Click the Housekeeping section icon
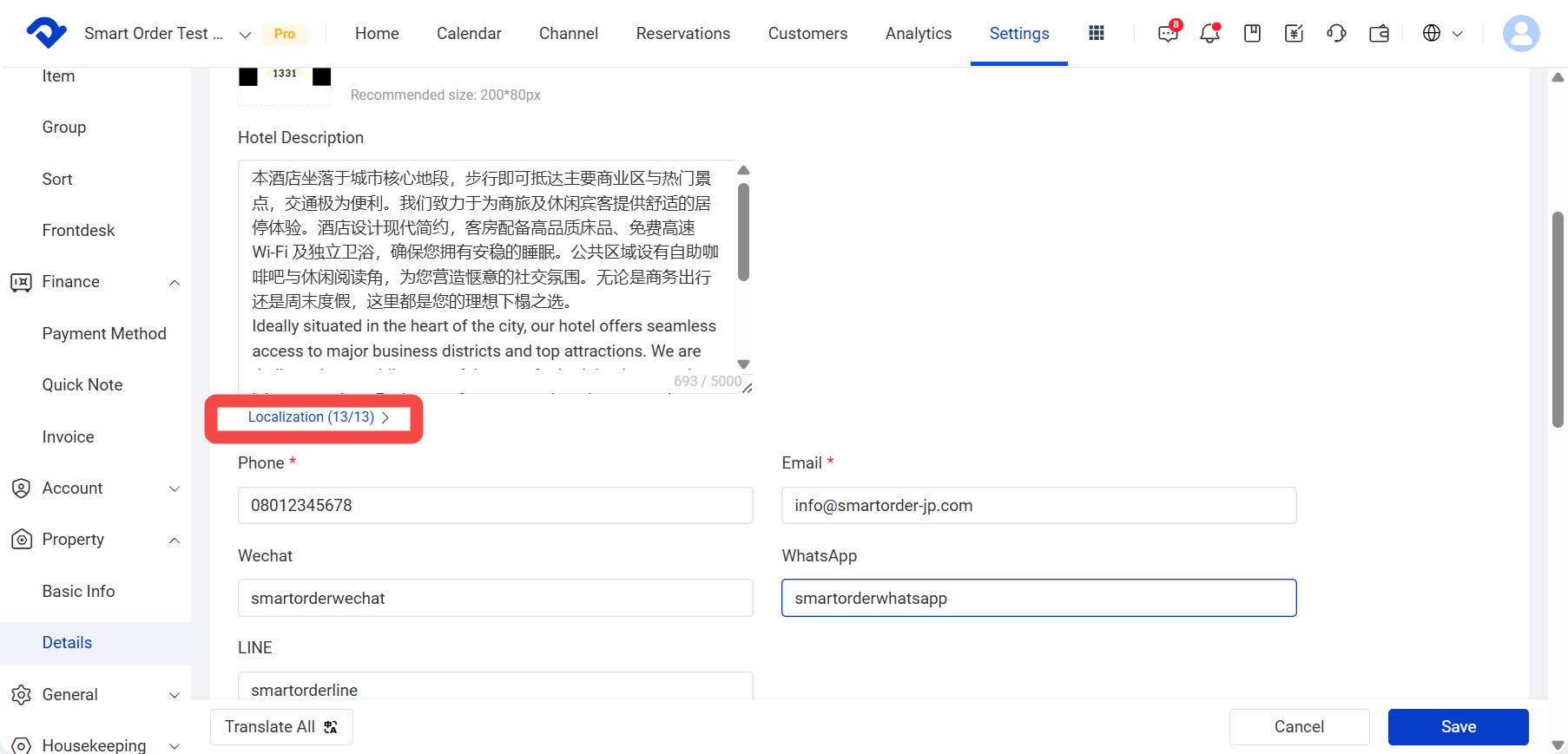 [21, 745]
